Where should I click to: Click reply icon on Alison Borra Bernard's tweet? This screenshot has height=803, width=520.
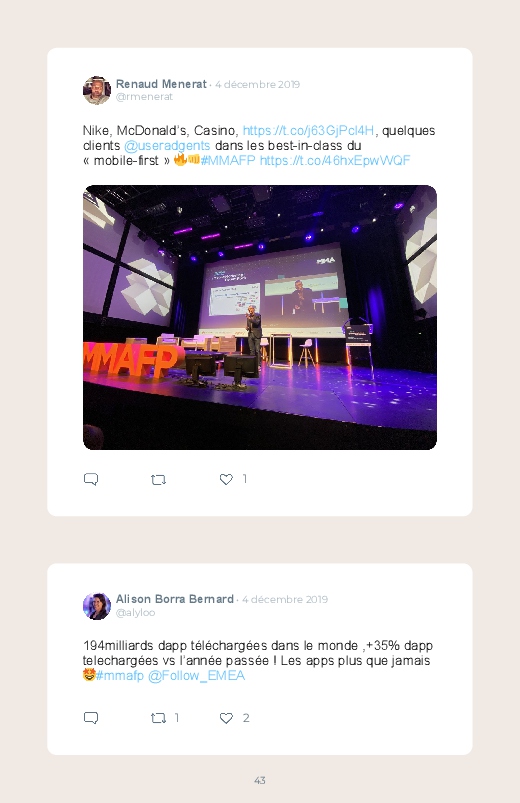91,718
